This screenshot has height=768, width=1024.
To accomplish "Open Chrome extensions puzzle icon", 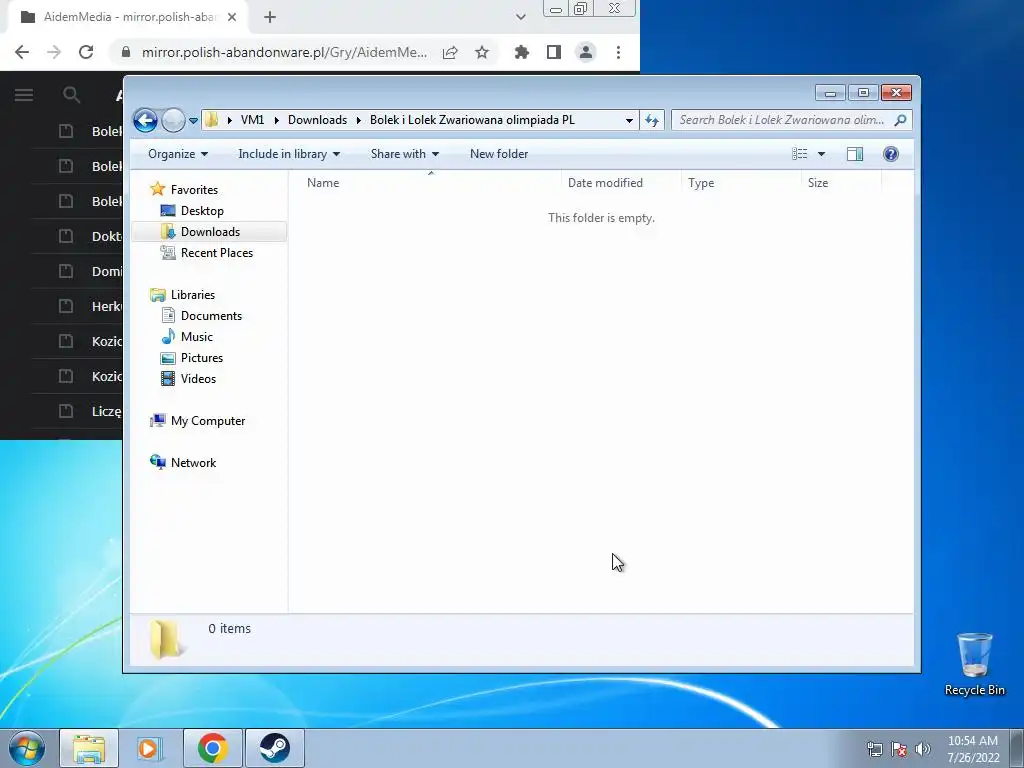I will (521, 52).
